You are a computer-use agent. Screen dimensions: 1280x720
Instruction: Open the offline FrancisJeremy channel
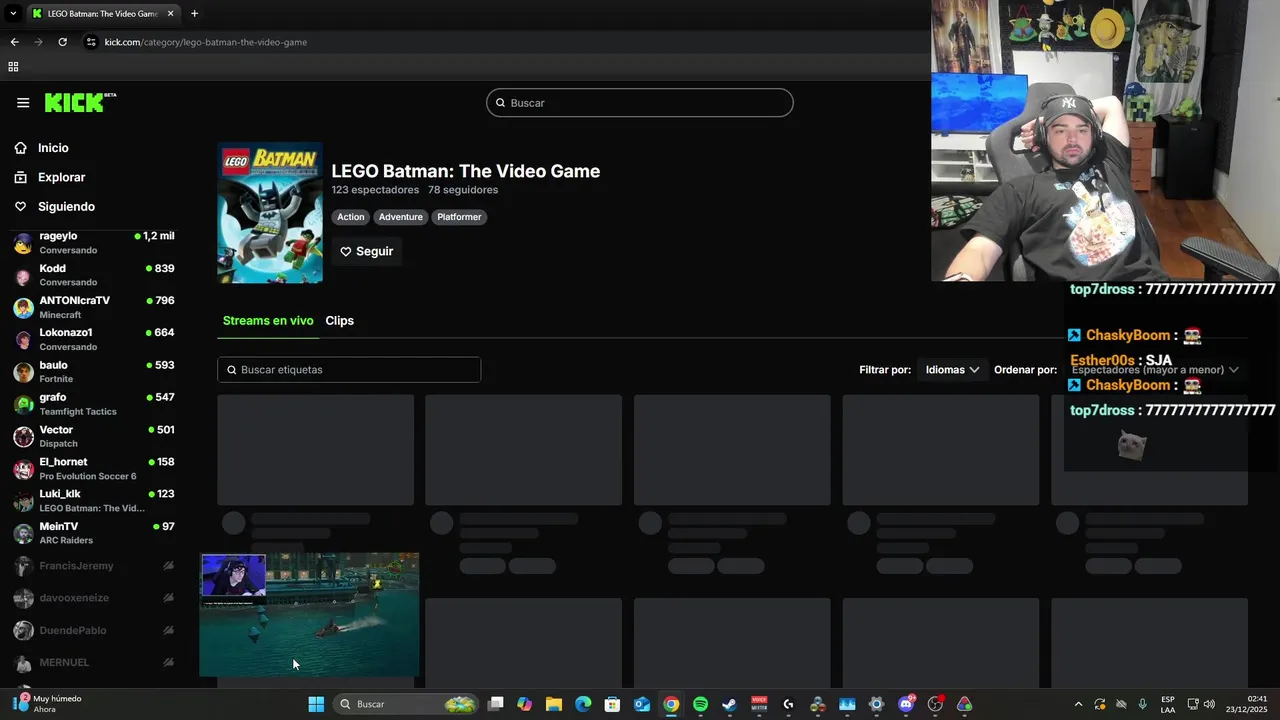tap(94, 566)
